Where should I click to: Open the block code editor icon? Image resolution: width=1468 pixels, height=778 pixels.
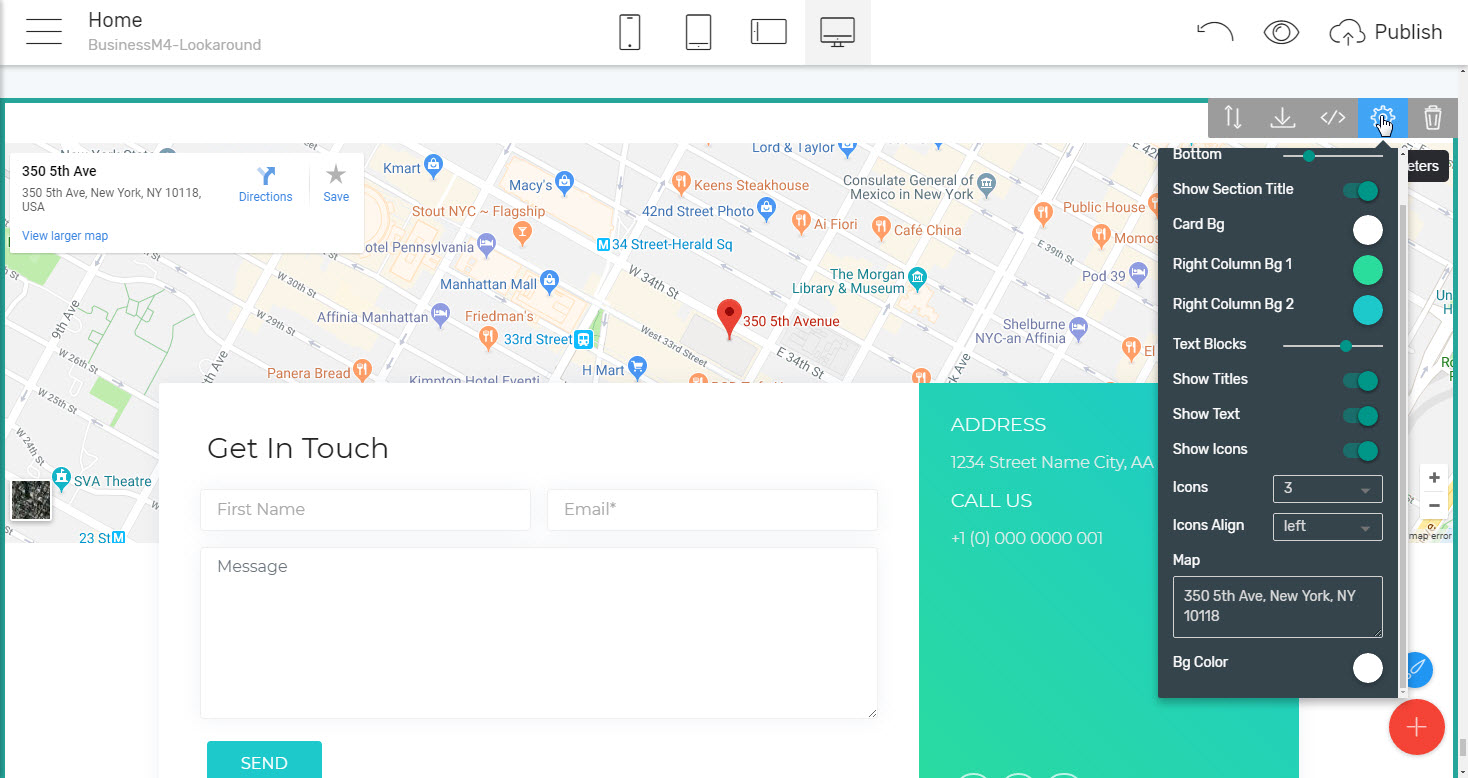[1332, 118]
